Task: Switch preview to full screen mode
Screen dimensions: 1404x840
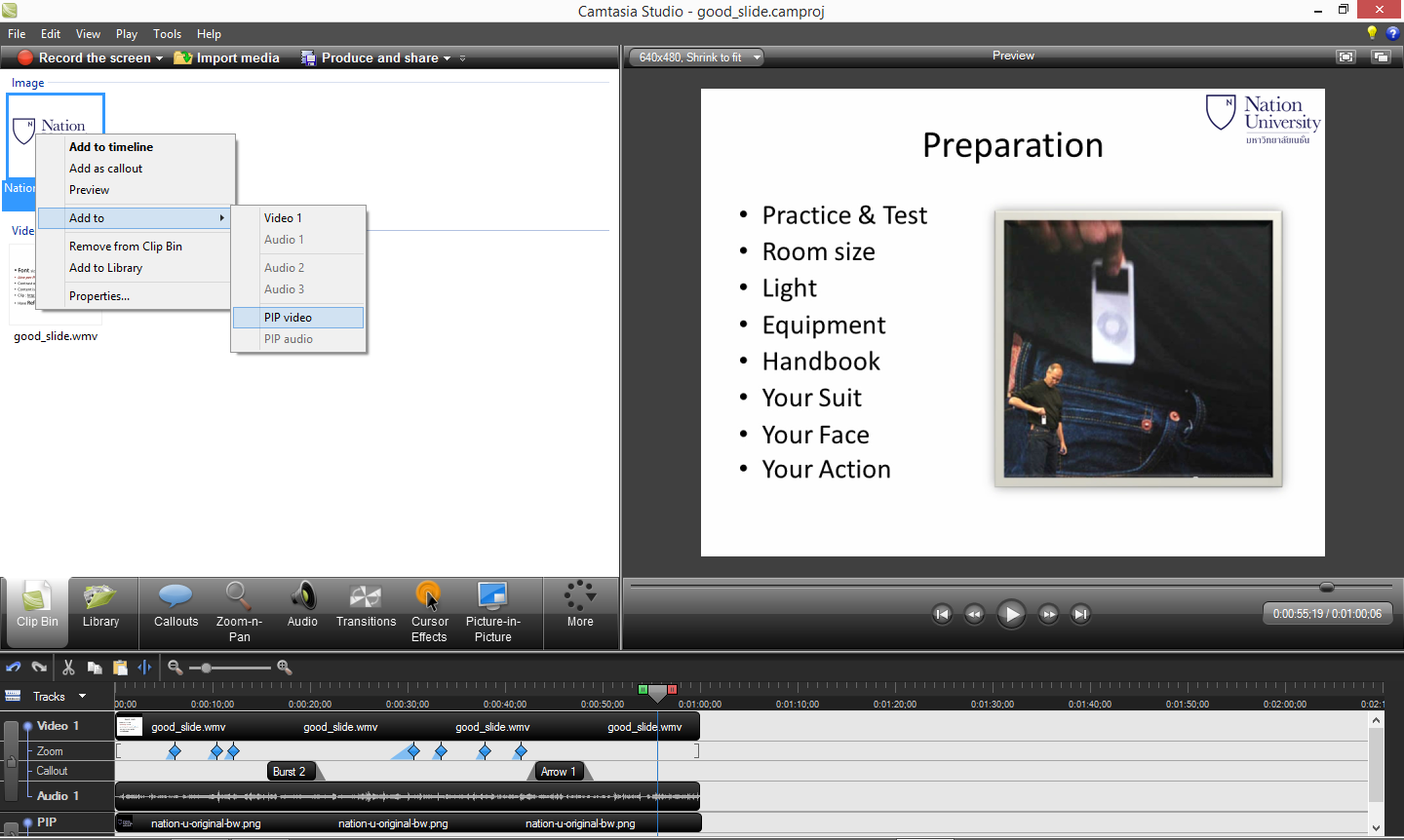Action: click(1346, 57)
